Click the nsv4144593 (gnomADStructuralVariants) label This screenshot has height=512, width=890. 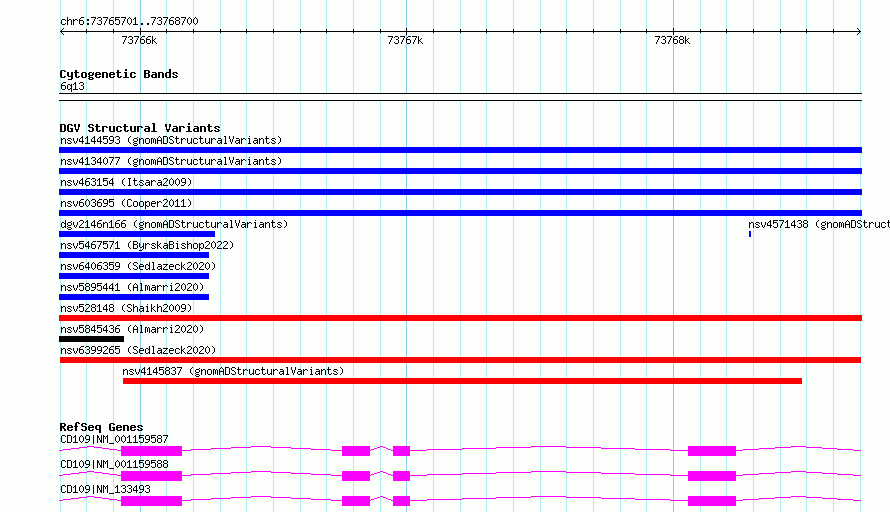pos(171,140)
